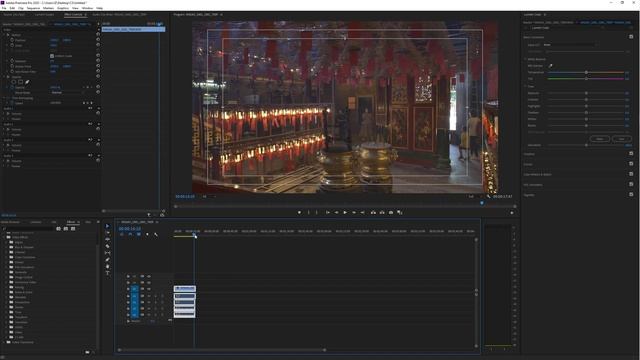The height and width of the screenshot is (360, 640).
Task: Add marker in Program monitor controls
Action: pyautogui.click(x=299, y=212)
